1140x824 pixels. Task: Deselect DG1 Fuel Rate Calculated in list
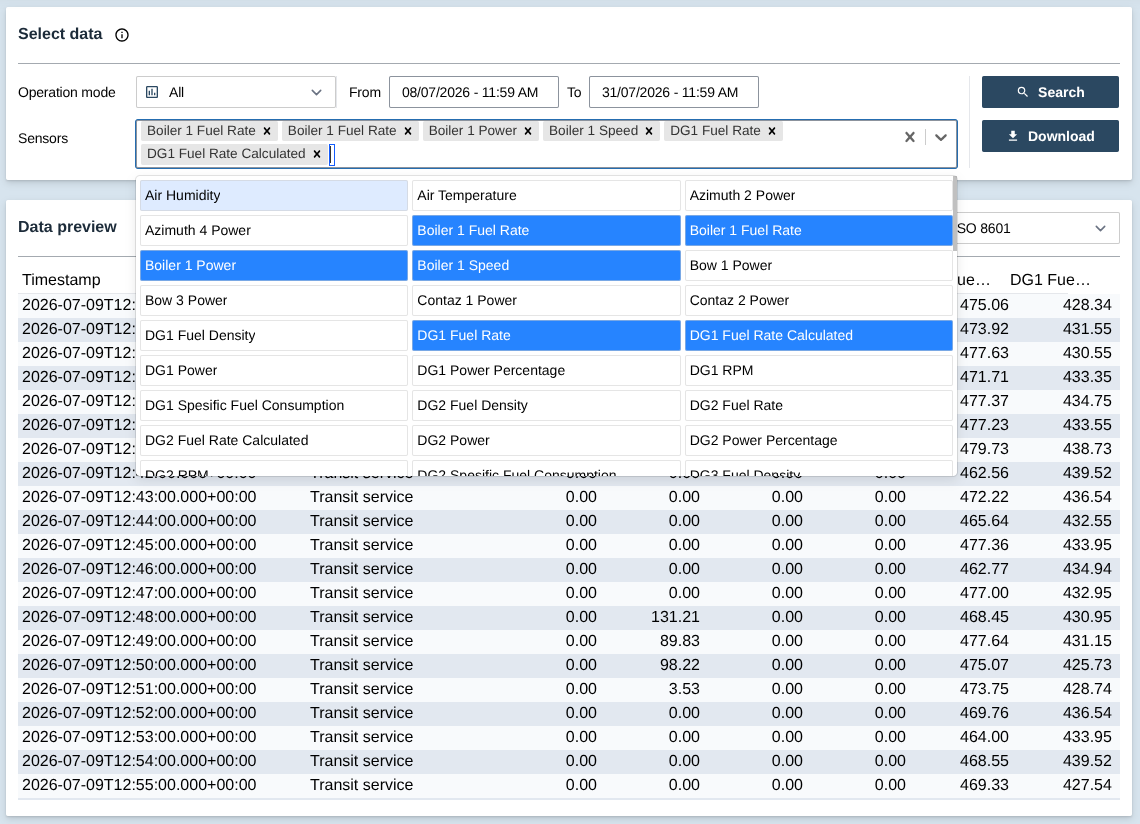tap(819, 335)
